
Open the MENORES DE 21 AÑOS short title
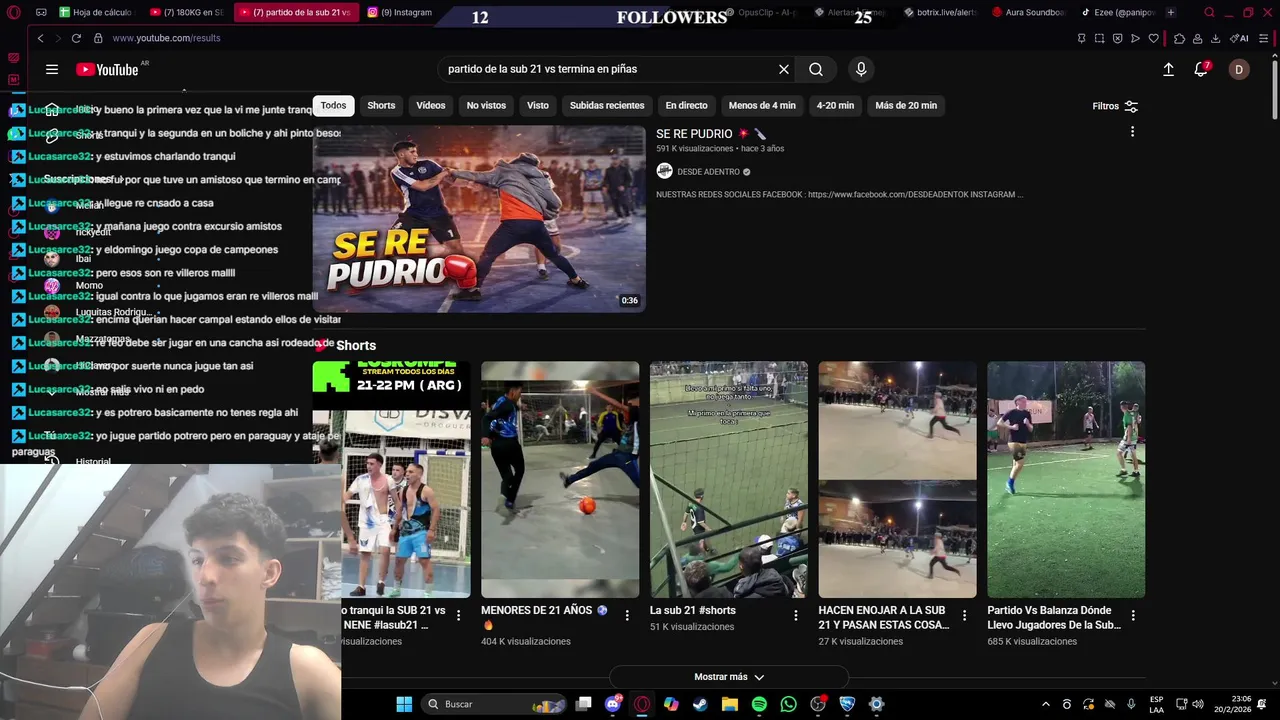coord(538,610)
